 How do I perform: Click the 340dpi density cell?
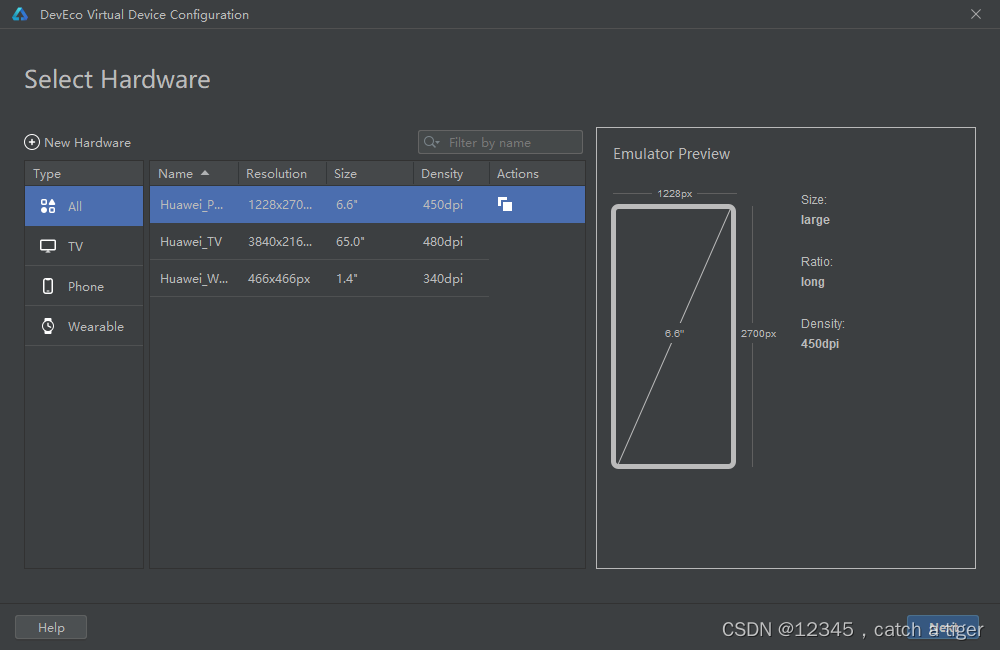(443, 279)
